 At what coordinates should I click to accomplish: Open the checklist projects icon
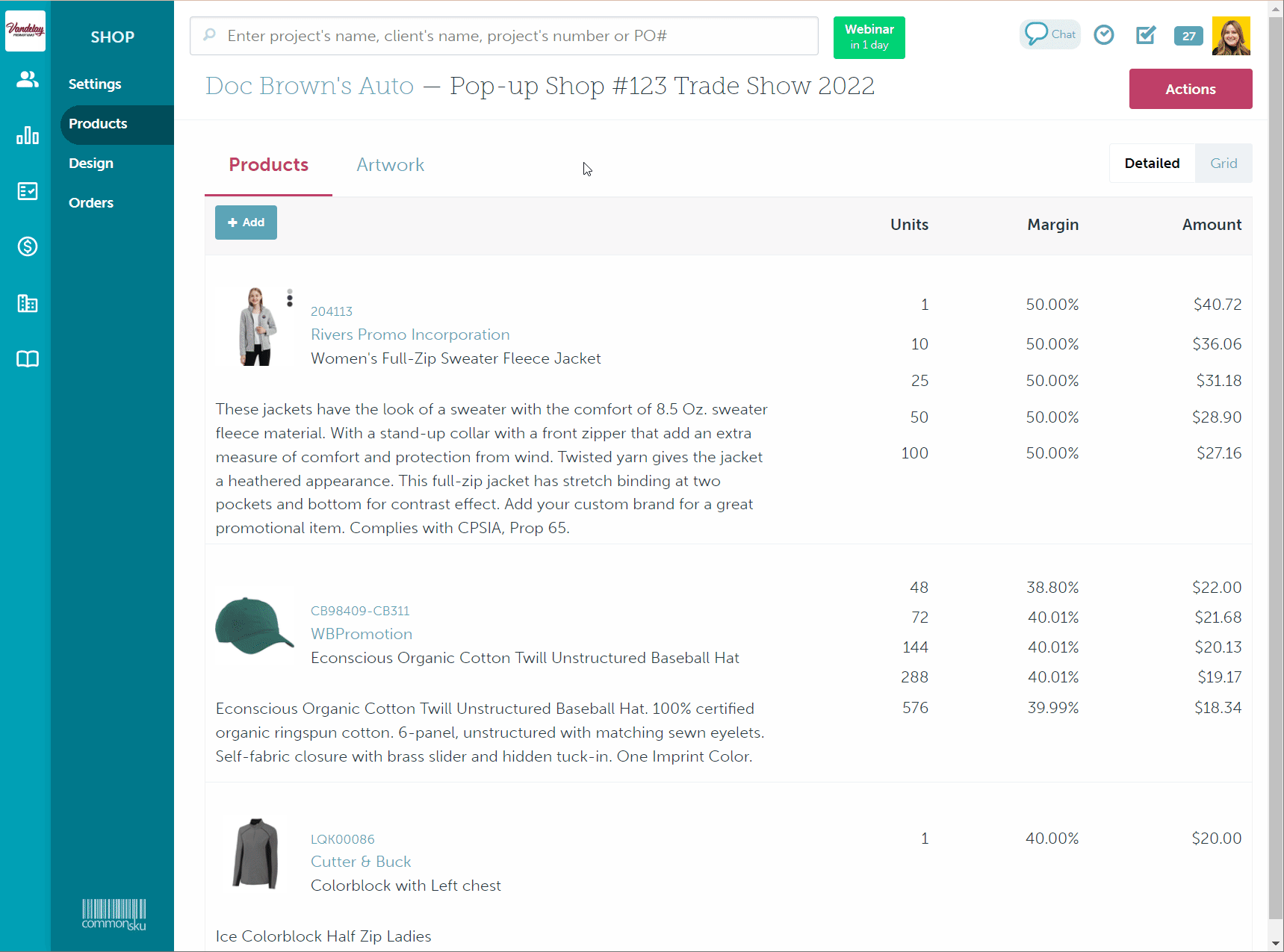[x=28, y=191]
